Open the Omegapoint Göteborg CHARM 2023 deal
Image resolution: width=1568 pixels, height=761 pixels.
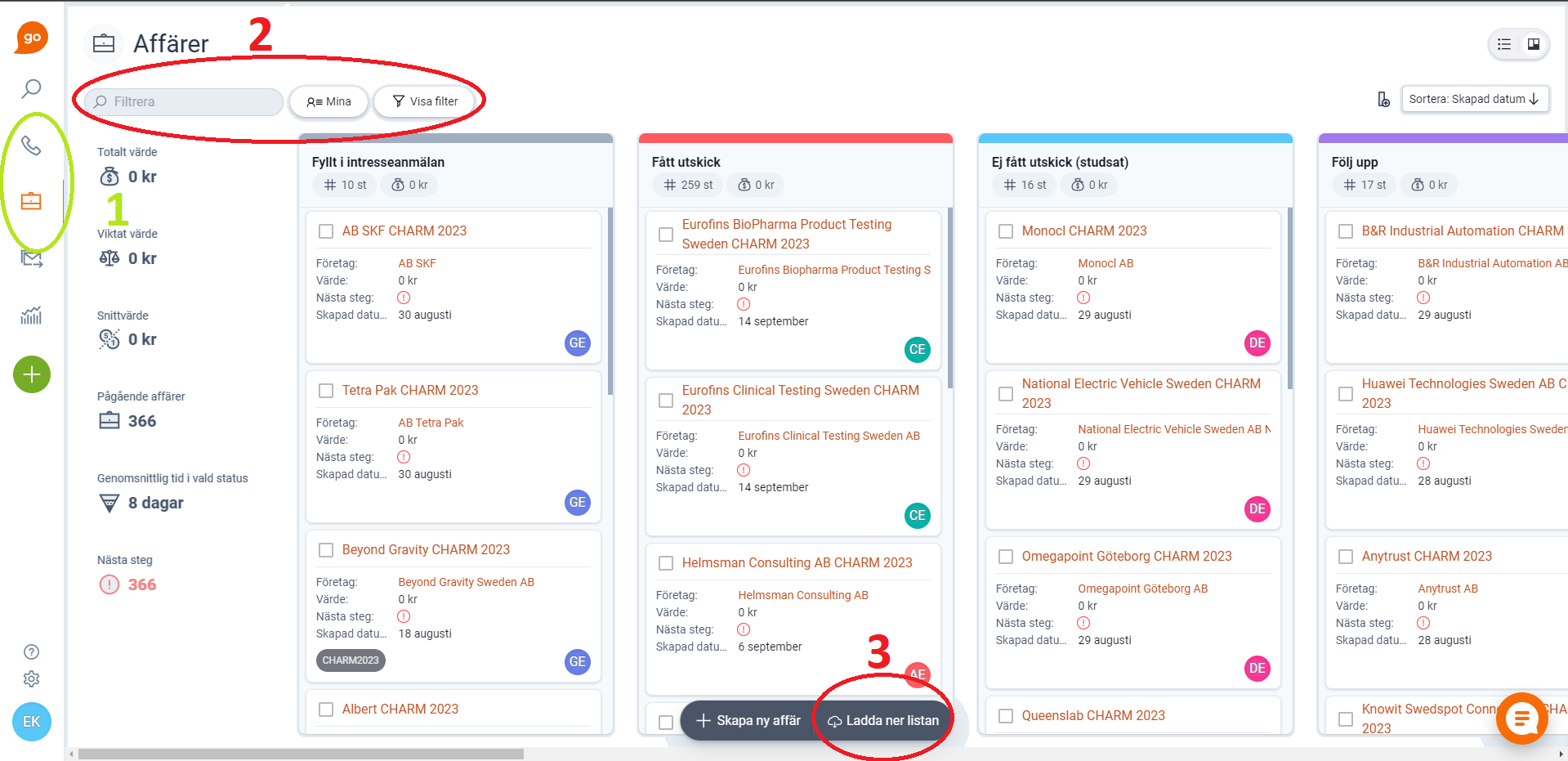point(1127,557)
